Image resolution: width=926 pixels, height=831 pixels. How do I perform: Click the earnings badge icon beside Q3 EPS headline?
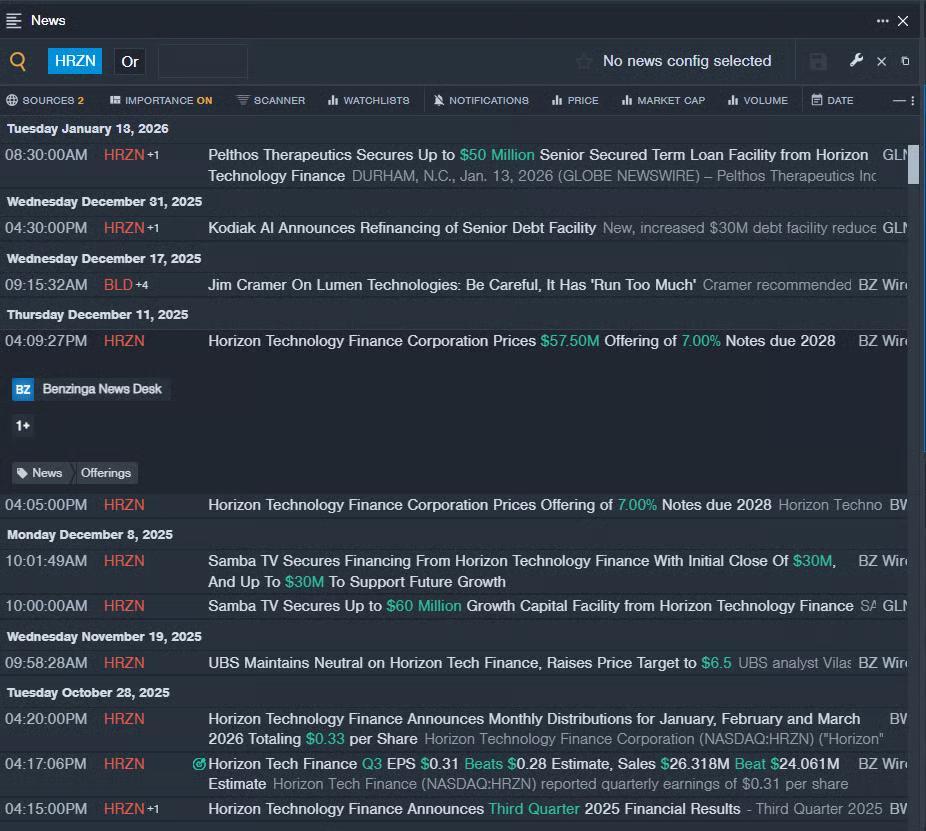(x=199, y=764)
